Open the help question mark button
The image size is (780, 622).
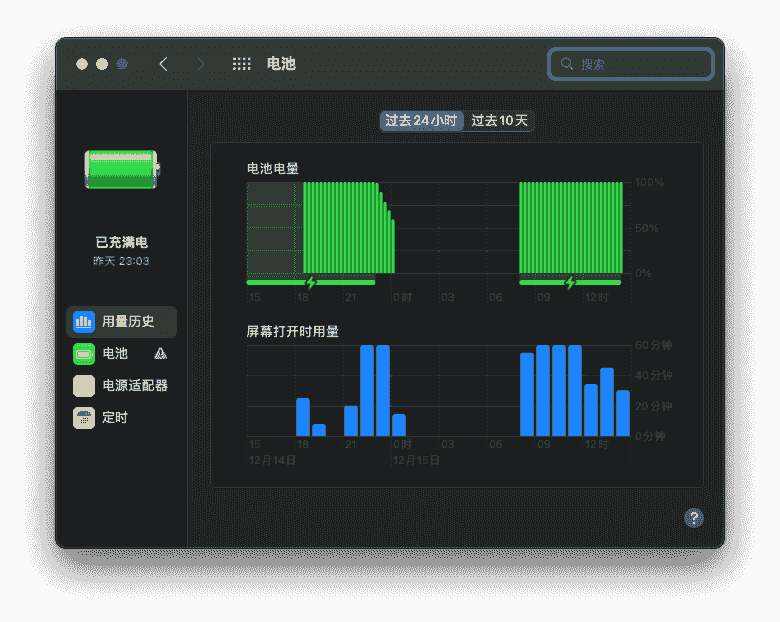tap(694, 517)
